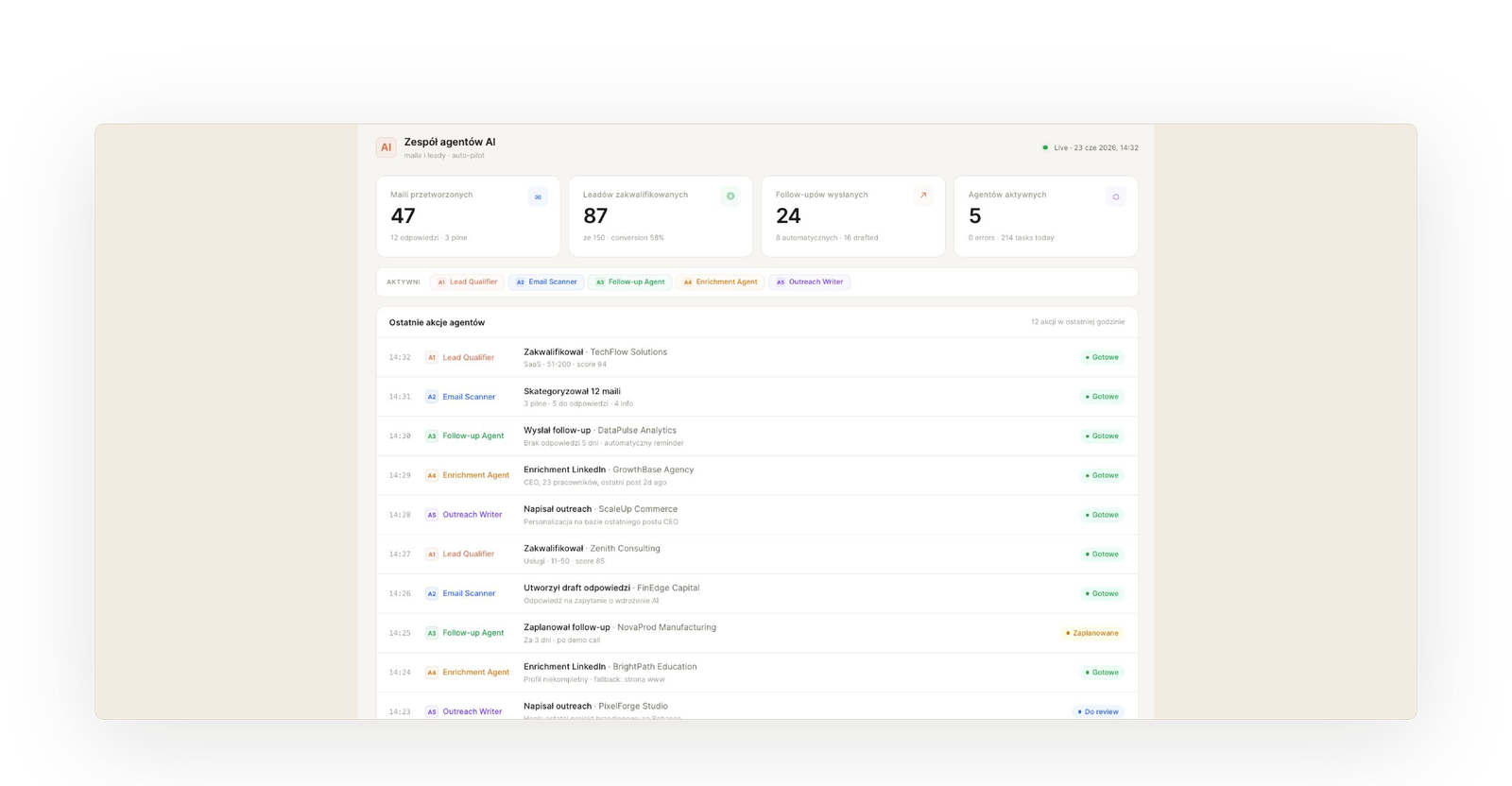Viewport: 1512px width, 786px height.
Task: Click the Ostatnie akcje agentów heading
Action: point(437,322)
